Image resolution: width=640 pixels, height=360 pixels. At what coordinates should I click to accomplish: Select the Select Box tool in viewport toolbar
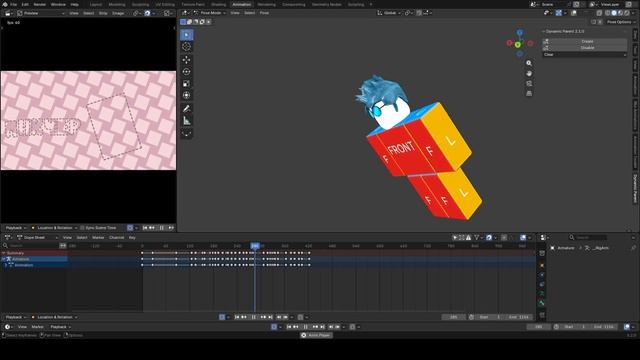(187, 35)
